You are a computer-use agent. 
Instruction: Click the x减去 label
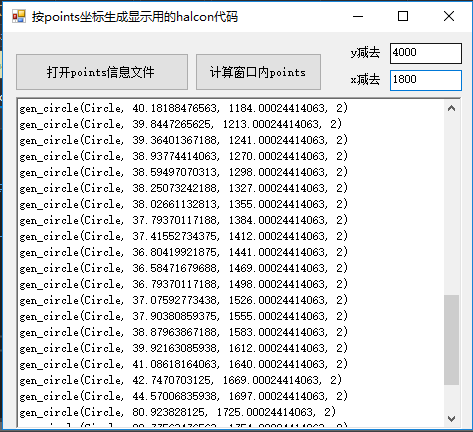pos(365,80)
